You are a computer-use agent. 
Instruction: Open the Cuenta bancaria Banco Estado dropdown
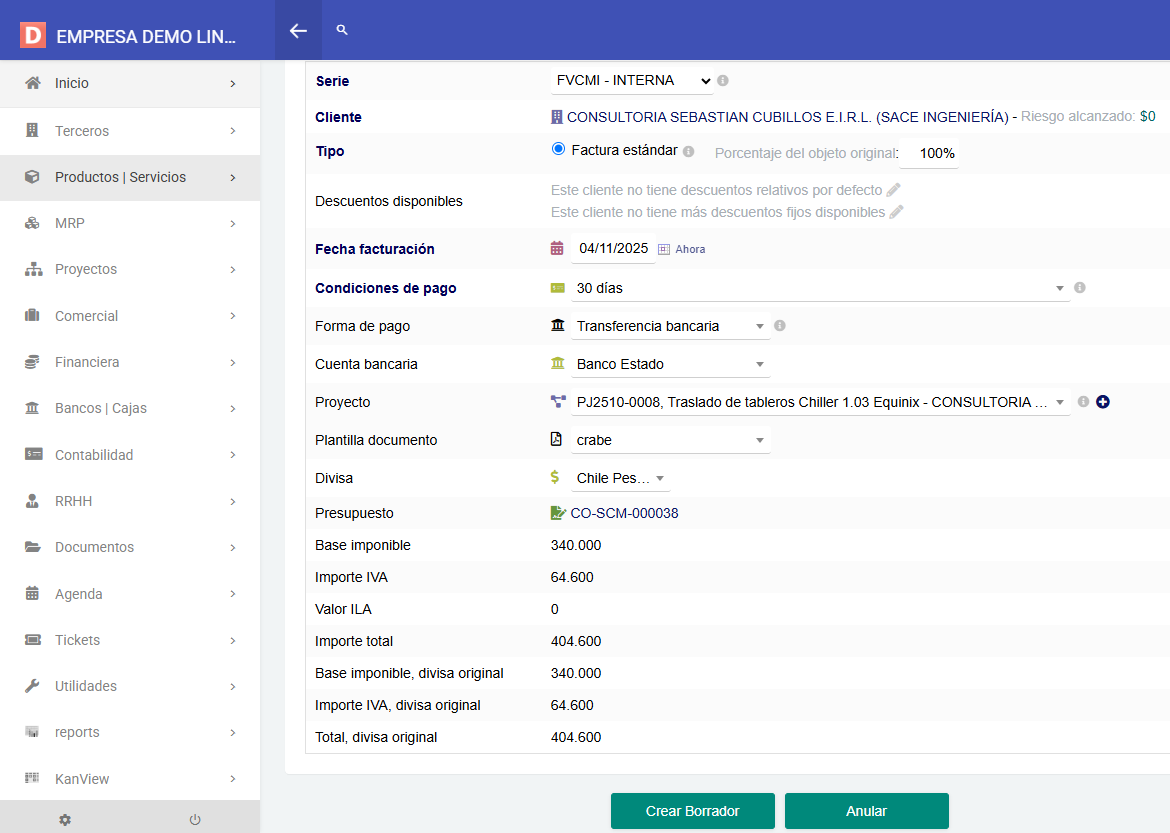(670, 364)
